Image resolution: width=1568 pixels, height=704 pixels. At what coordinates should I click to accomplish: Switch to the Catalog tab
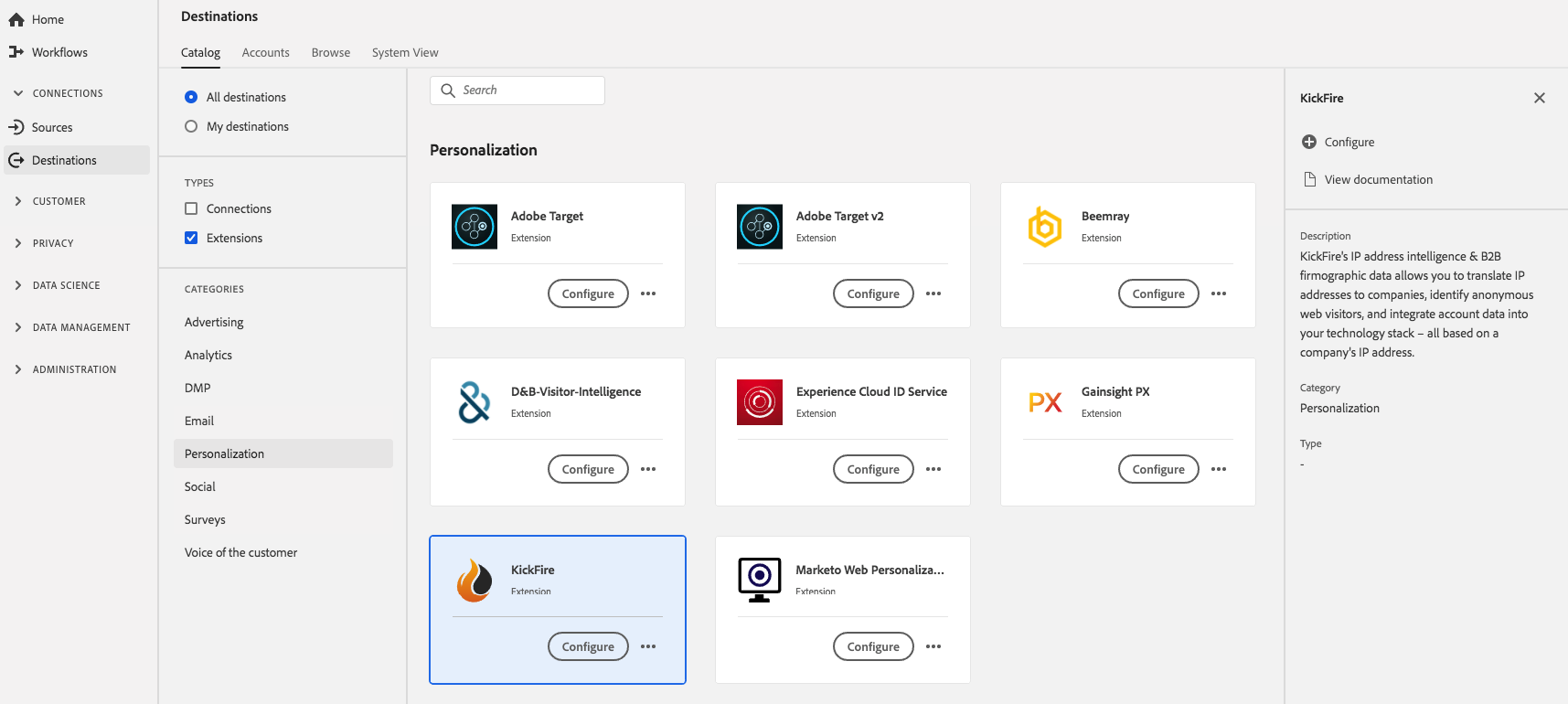[200, 52]
